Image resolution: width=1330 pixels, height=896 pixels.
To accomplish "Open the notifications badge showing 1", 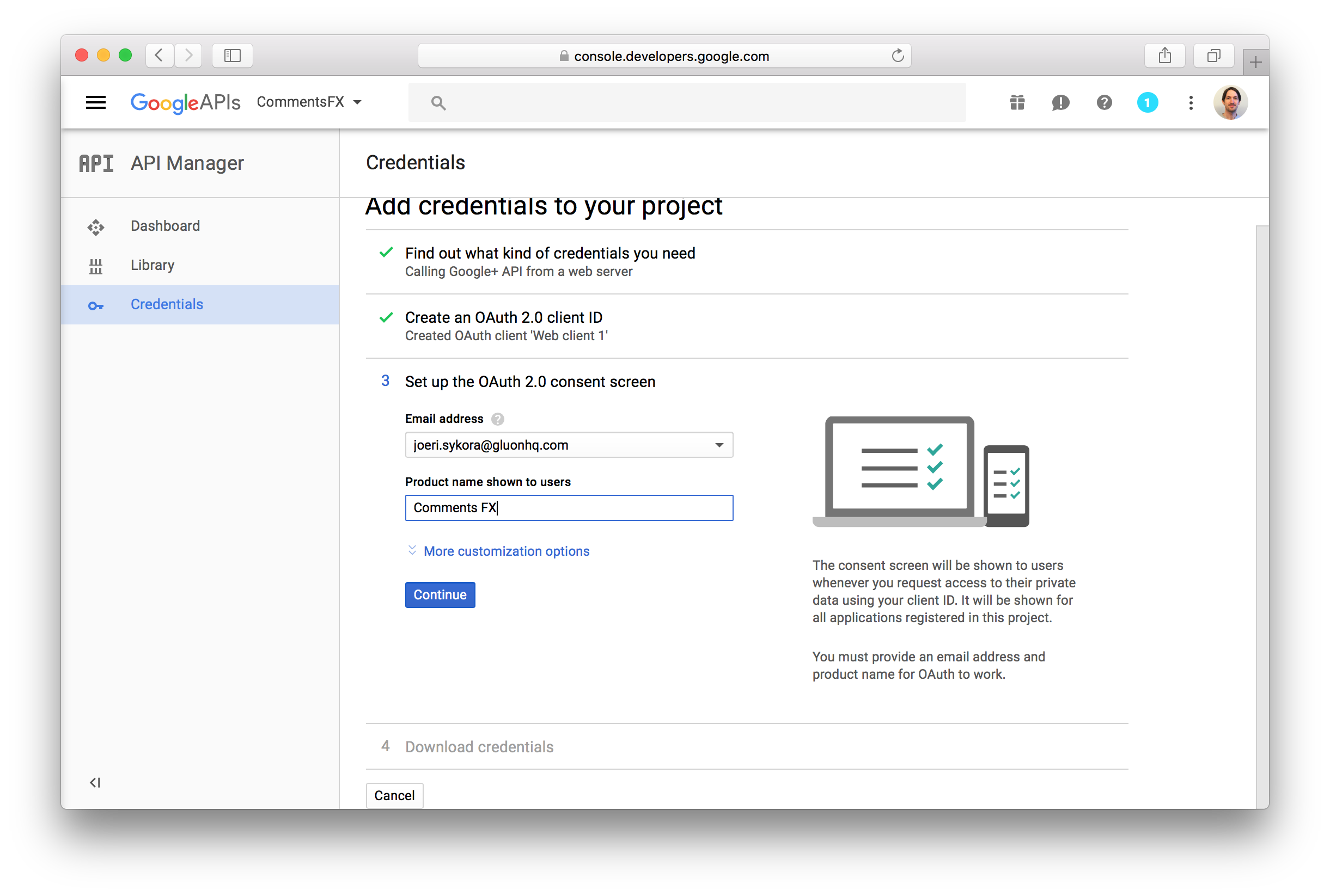I will click(x=1147, y=103).
